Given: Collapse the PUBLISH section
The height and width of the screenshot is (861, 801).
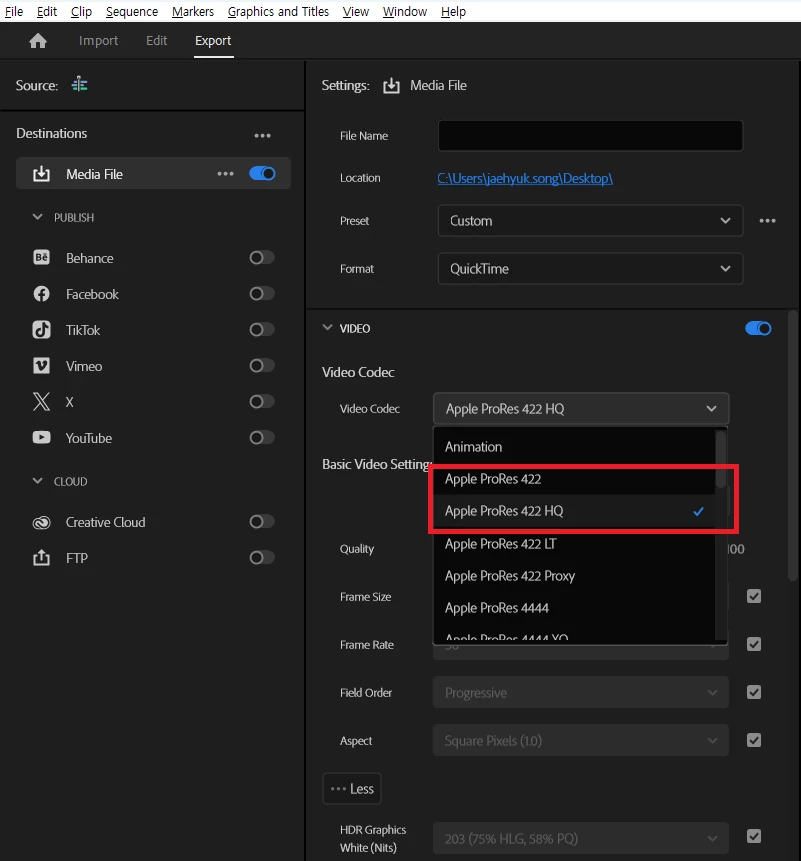Looking at the screenshot, I should [37, 217].
